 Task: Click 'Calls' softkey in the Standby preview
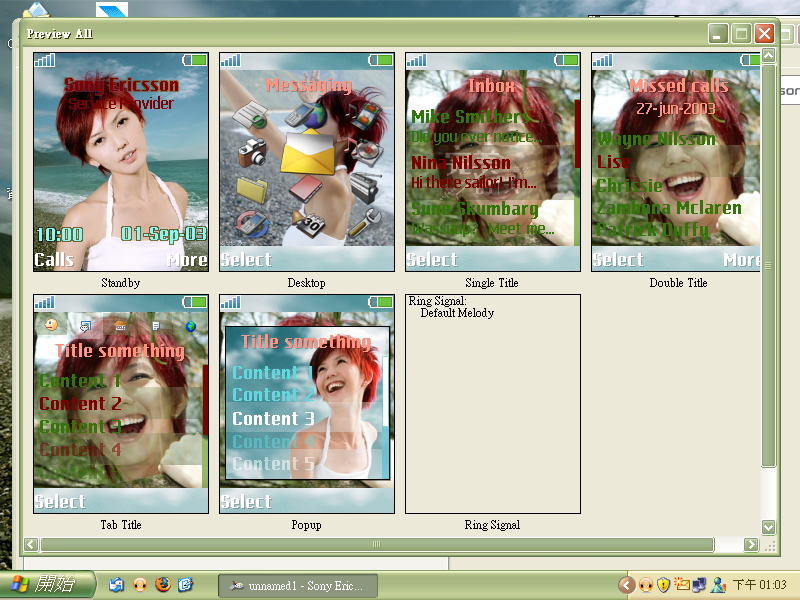click(x=54, y=260)
